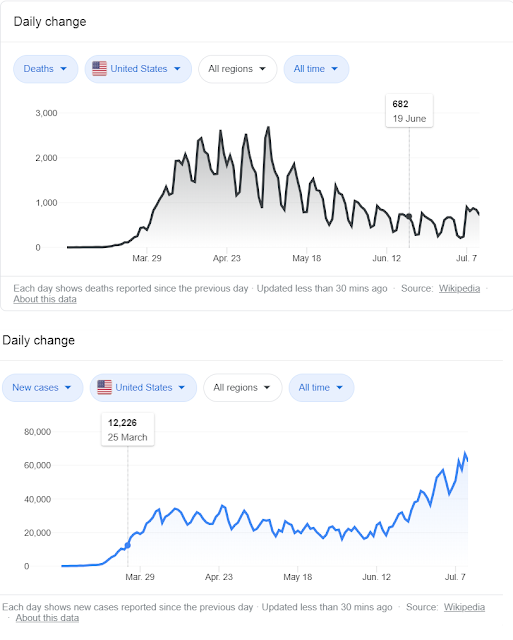Open All time dropdown in cases chart

[x=321, y=387]
